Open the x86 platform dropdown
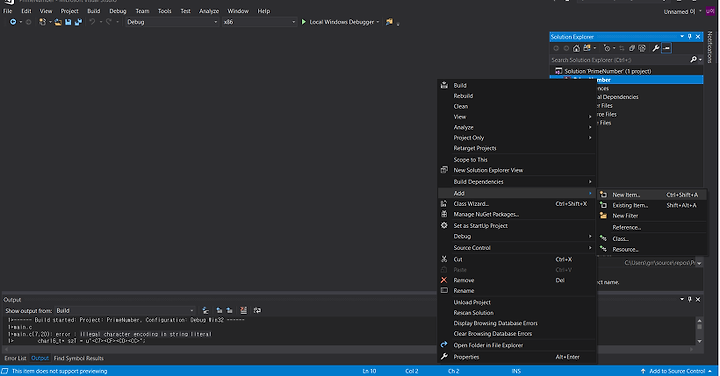Screen dimensions: 720x376 pos(259,22)
